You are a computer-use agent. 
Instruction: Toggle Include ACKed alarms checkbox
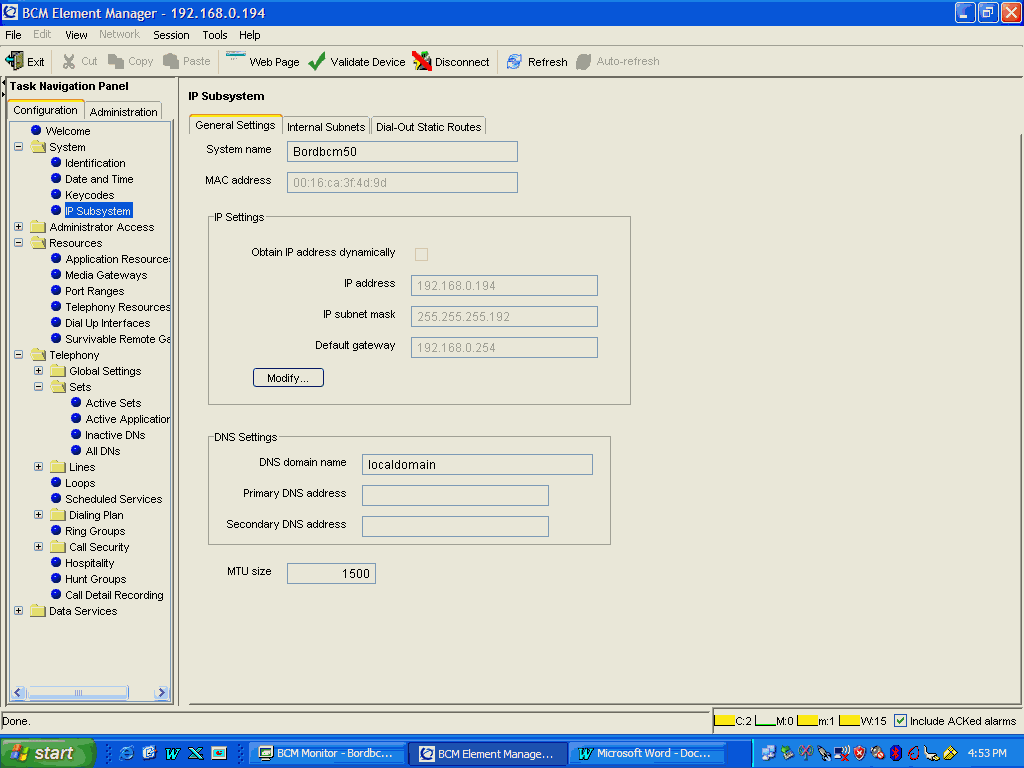coord(901,720)
